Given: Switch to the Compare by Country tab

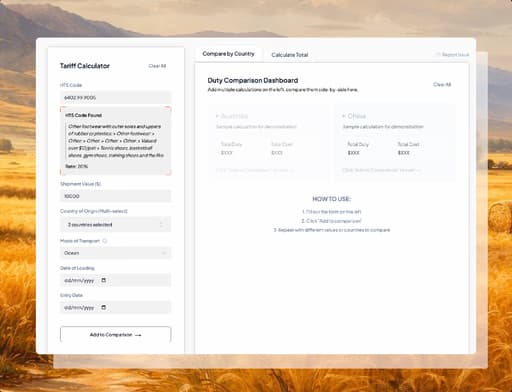Looking at the screenshot, I should [228, 54].
